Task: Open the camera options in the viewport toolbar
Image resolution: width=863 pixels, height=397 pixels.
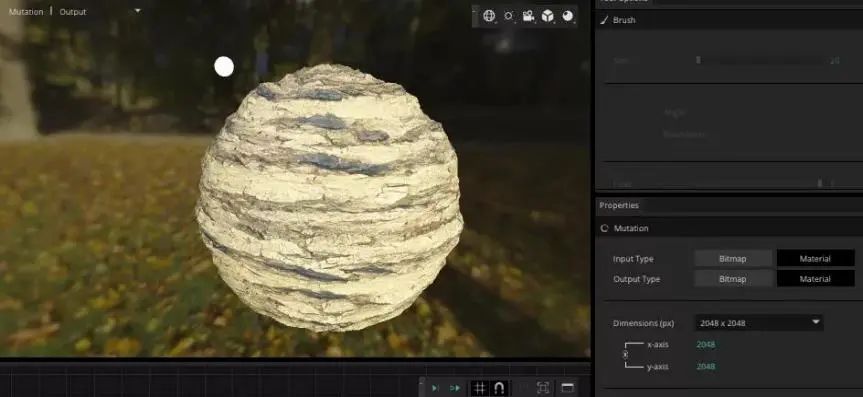Action: [528, 16]
